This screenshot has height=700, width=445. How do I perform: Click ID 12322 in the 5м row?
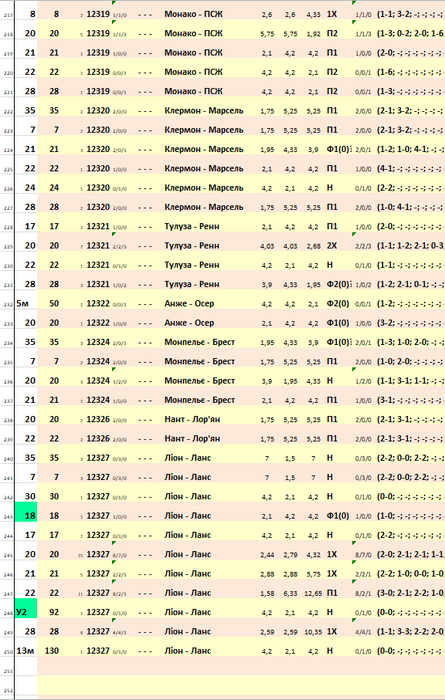pyautogui.click(x=98, y=304)
